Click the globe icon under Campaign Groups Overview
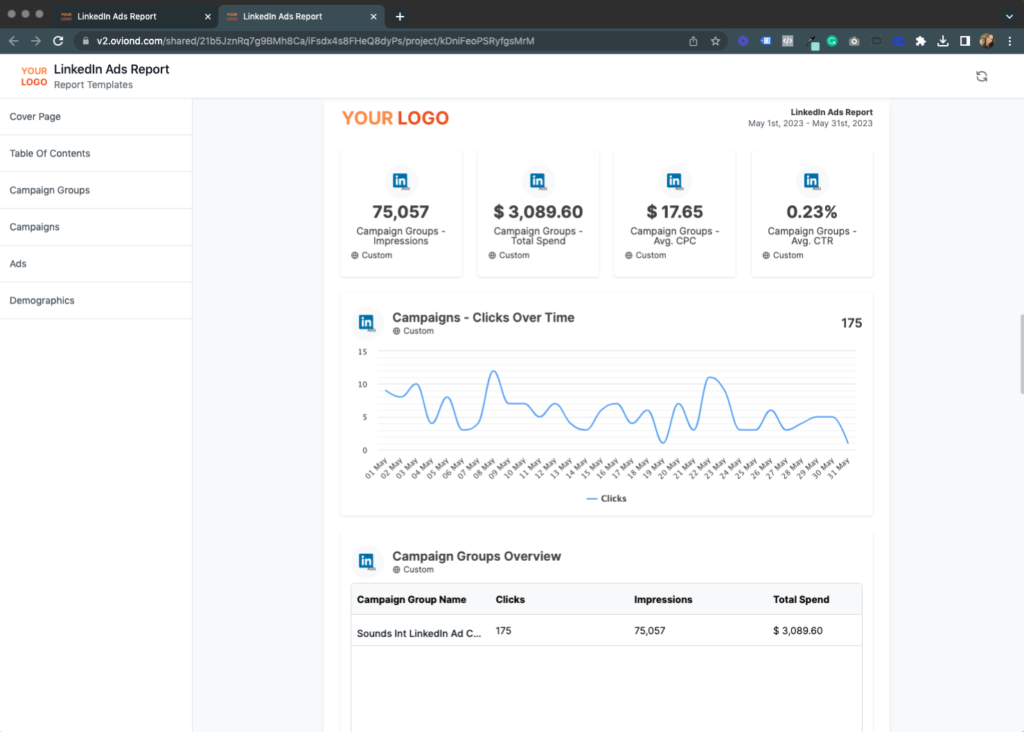The height and width of the screenshot is (732, 1024). click(x=396, y=569)
